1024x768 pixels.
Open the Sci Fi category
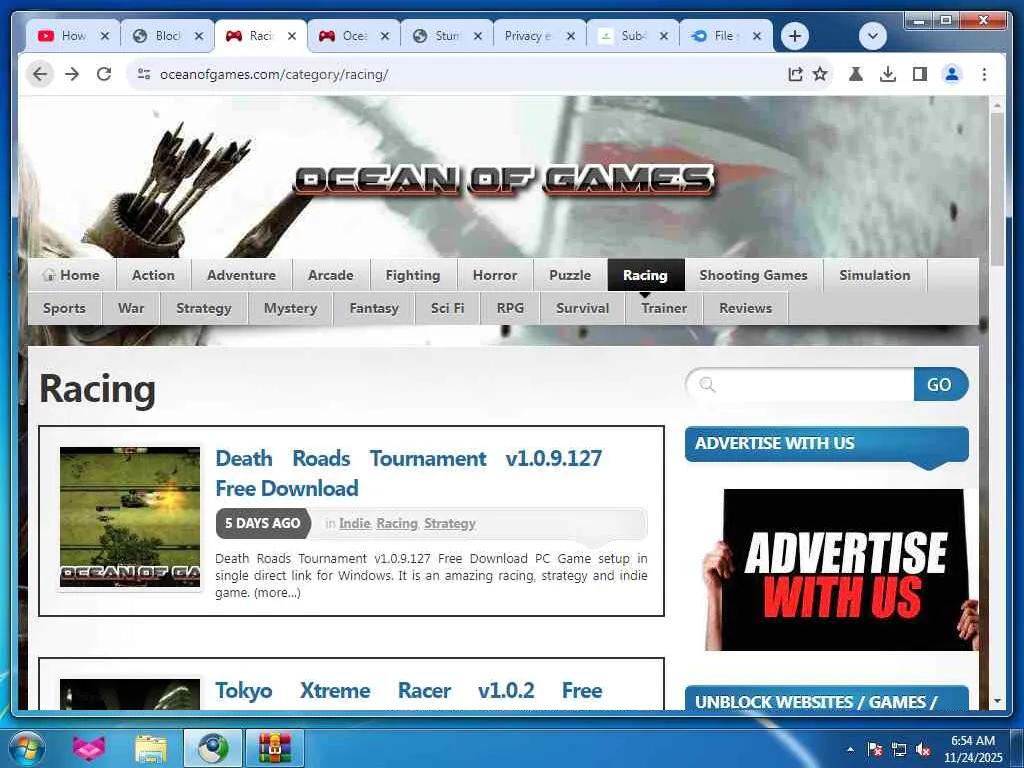point(447,308)
